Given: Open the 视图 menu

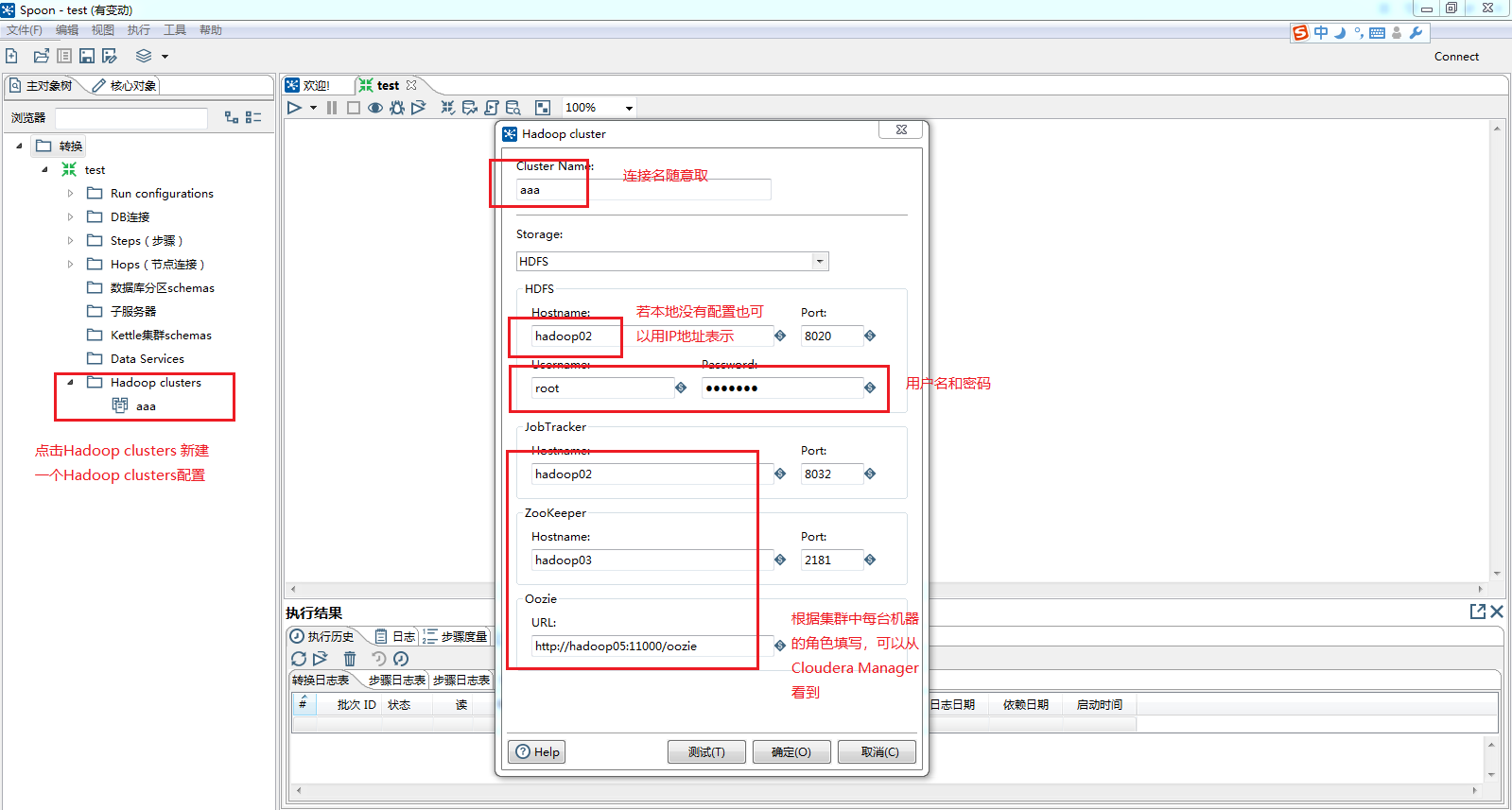Looking at the screenshot, I should tap(103, 30).
